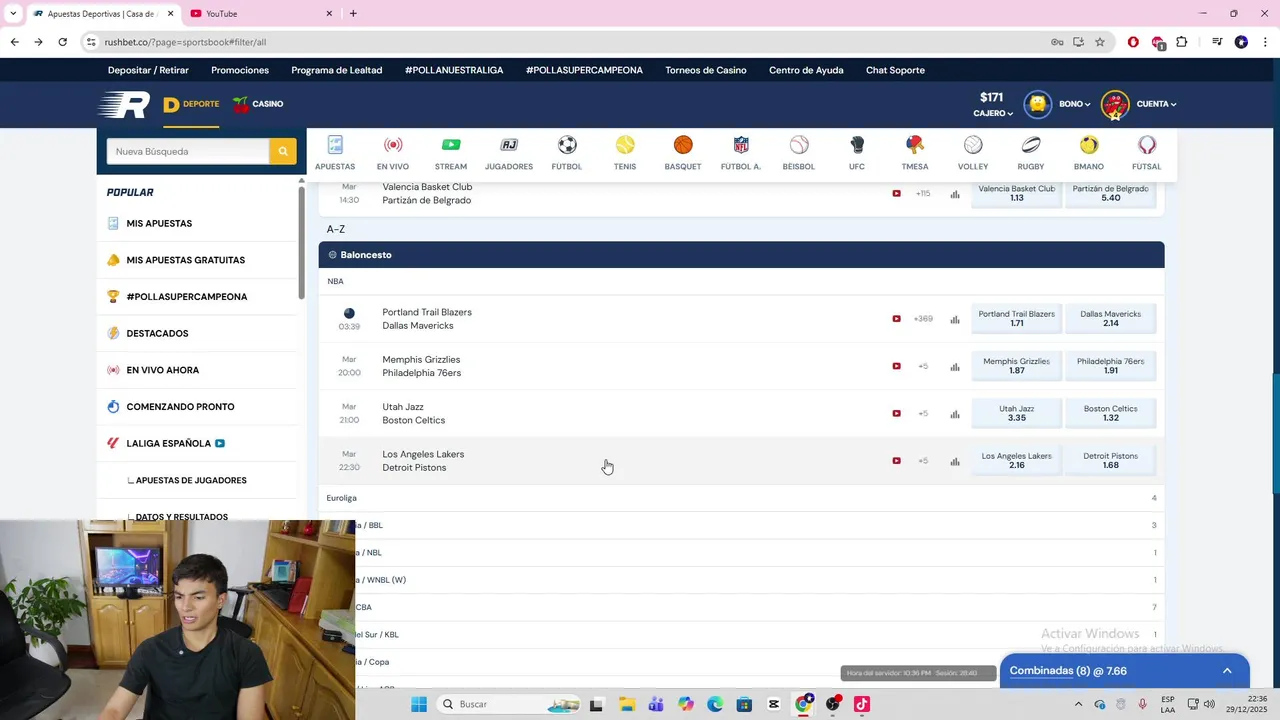Open Mis Apuestas in sidebar

pos(159,224)
